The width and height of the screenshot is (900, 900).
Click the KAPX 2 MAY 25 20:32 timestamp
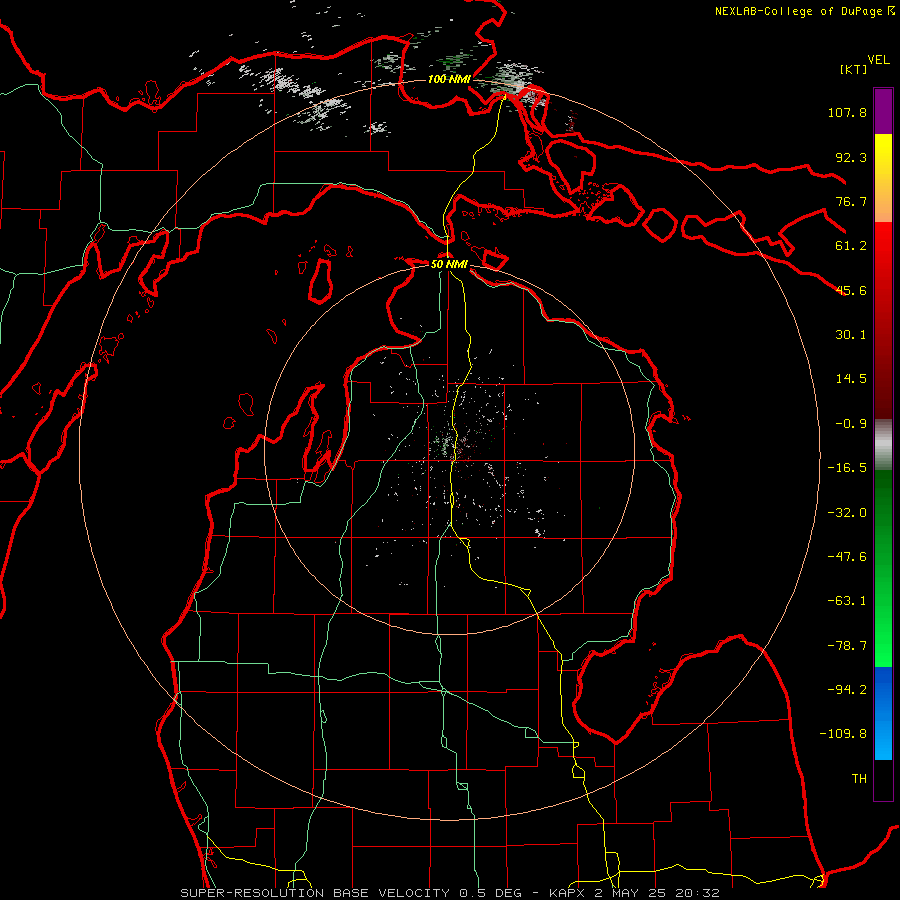(x=634, y=893)
